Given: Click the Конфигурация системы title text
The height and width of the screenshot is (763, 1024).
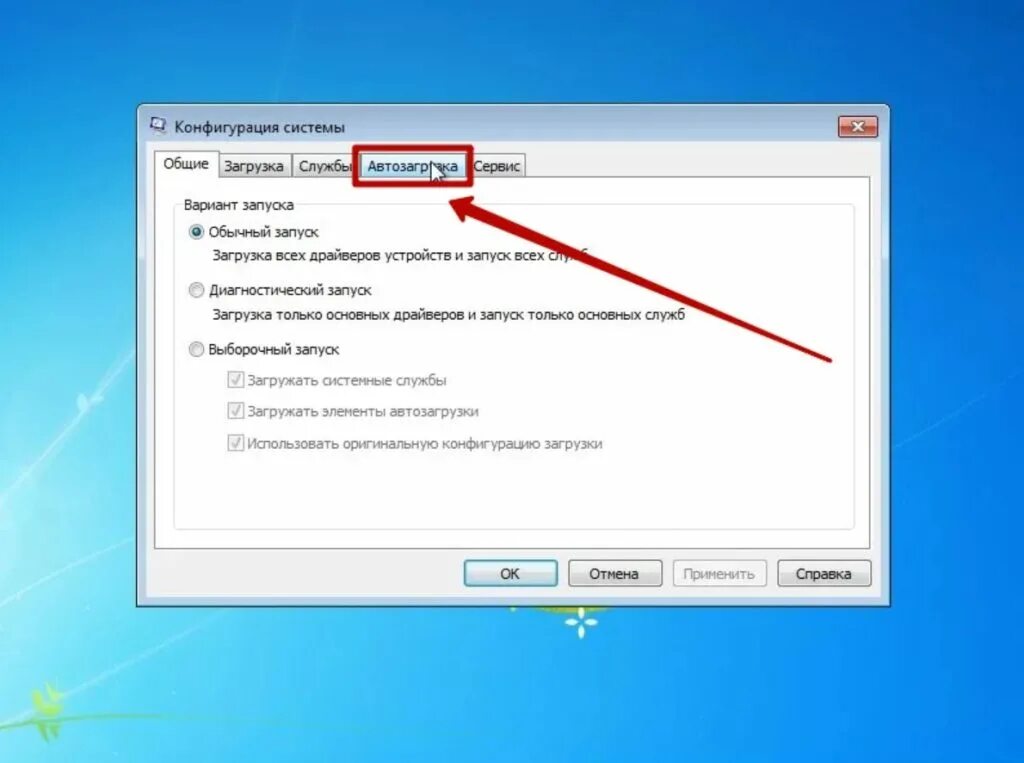Looking at the screenshot, I should coord(259,127).
